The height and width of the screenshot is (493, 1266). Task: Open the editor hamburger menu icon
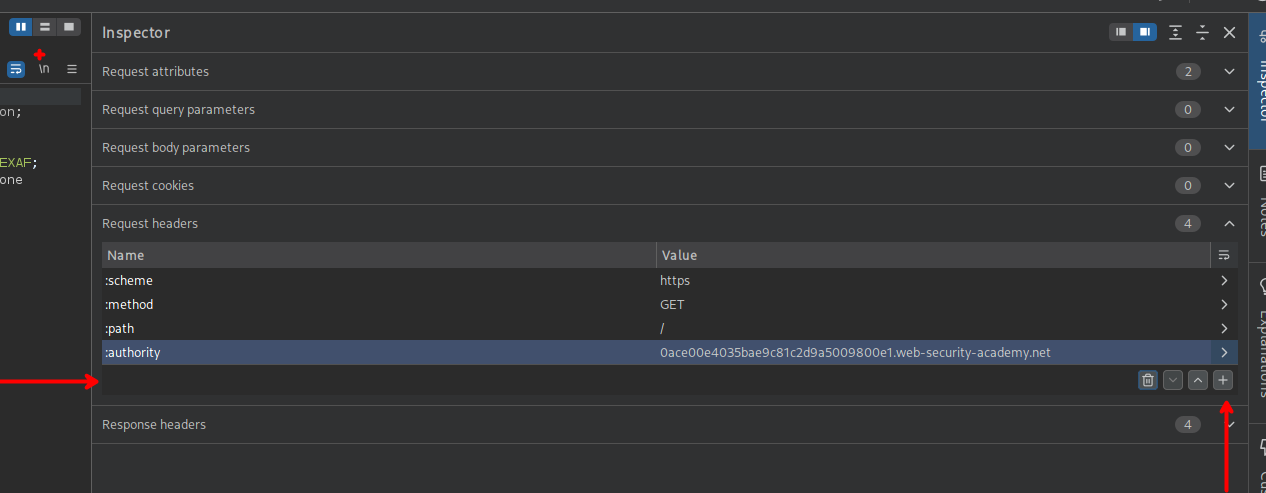(x=72, y=69)
